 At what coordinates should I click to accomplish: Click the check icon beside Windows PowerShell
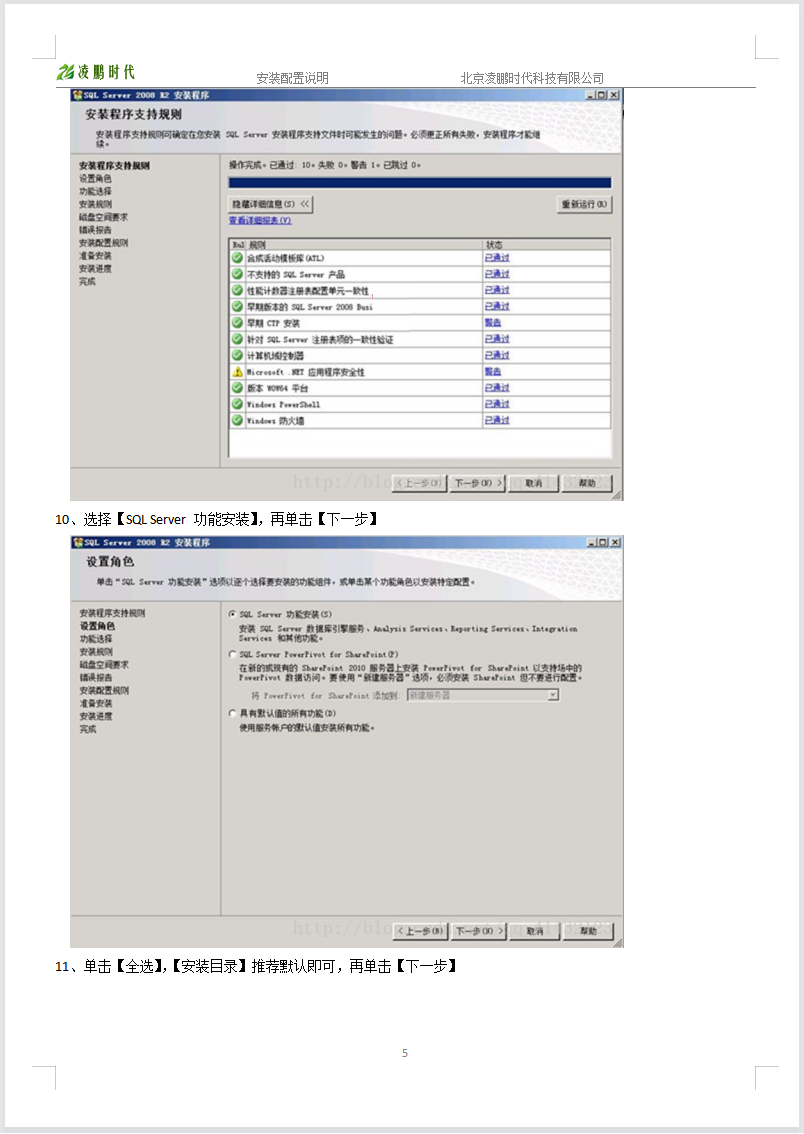[x=237, y=404]
